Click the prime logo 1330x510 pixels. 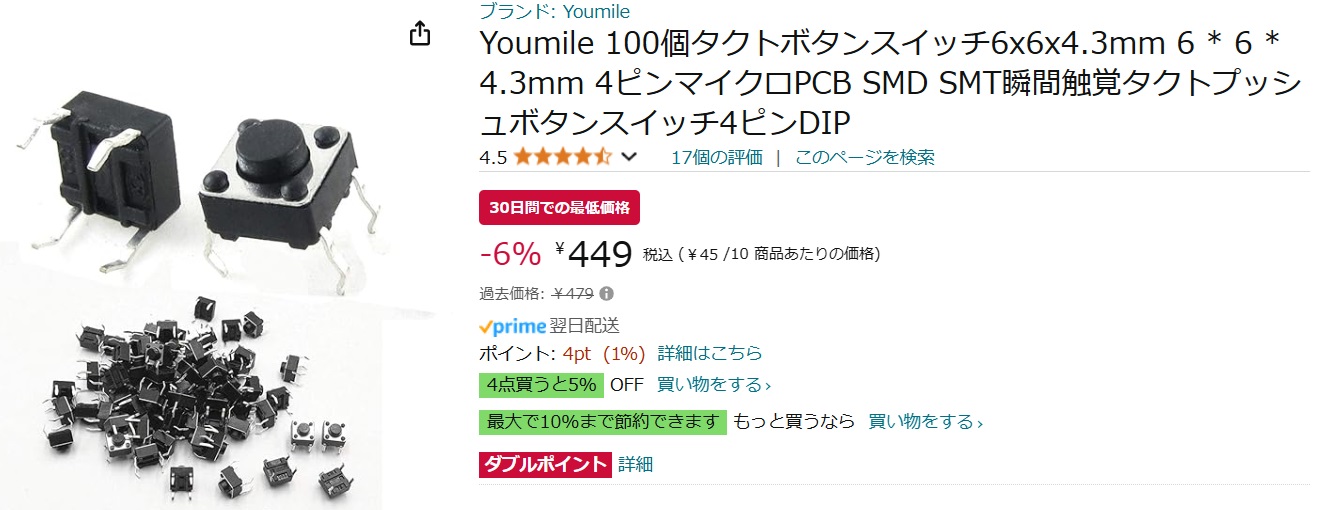click(512, 326)
